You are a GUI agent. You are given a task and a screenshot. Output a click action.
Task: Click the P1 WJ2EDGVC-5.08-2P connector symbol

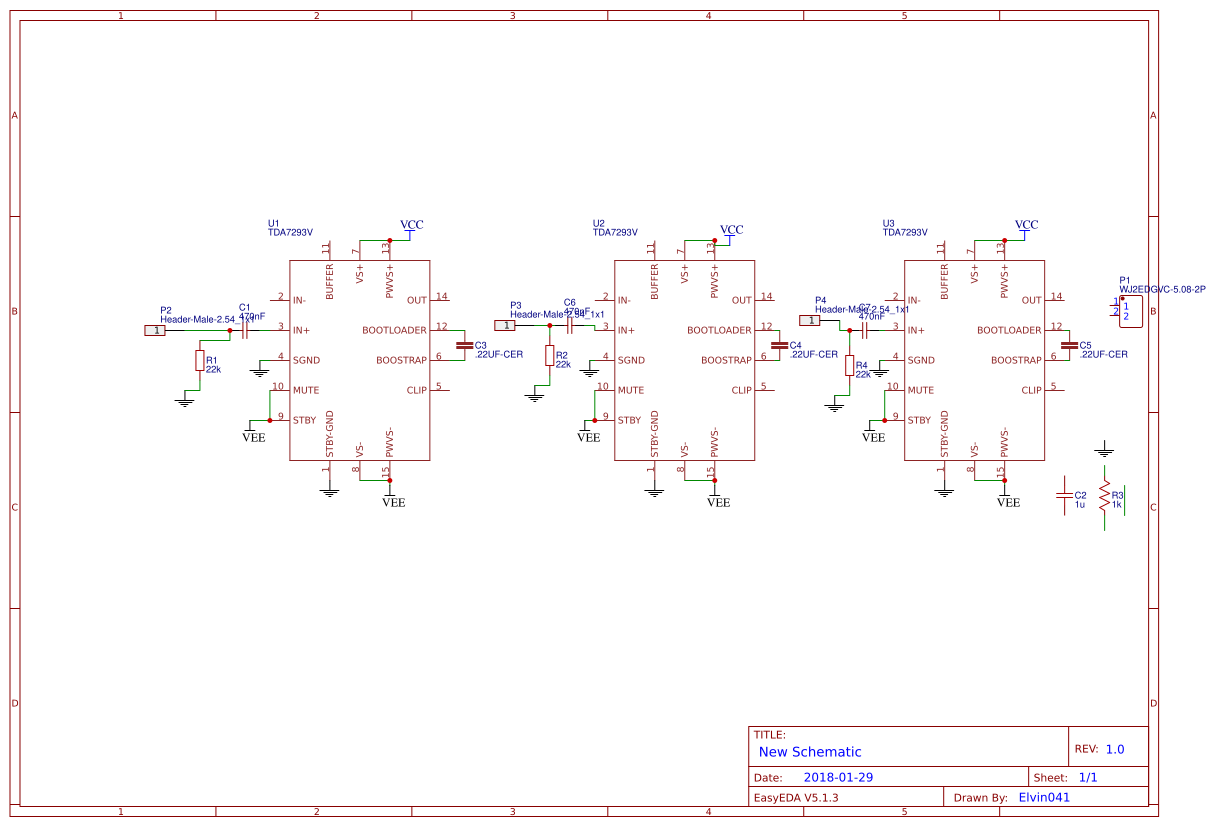click(1130, 310)
